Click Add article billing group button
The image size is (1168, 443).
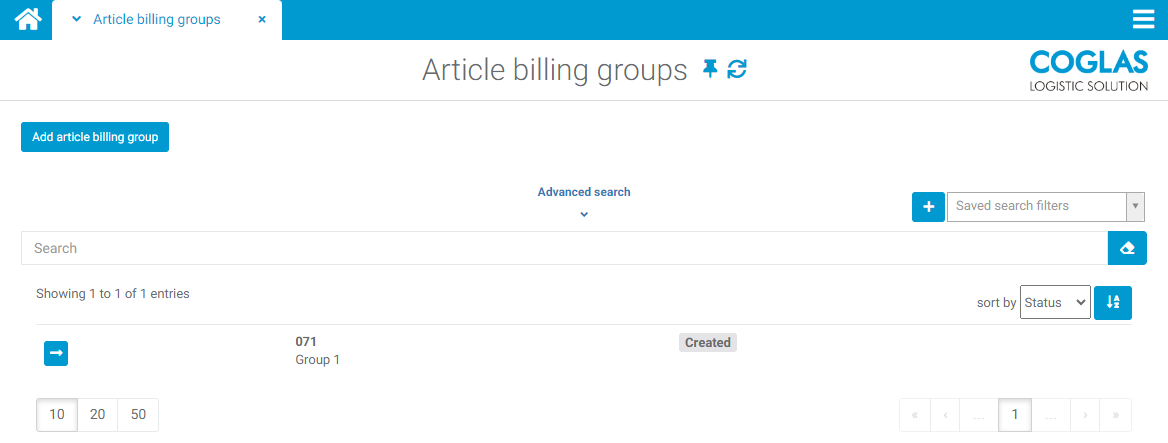[95, 137]
